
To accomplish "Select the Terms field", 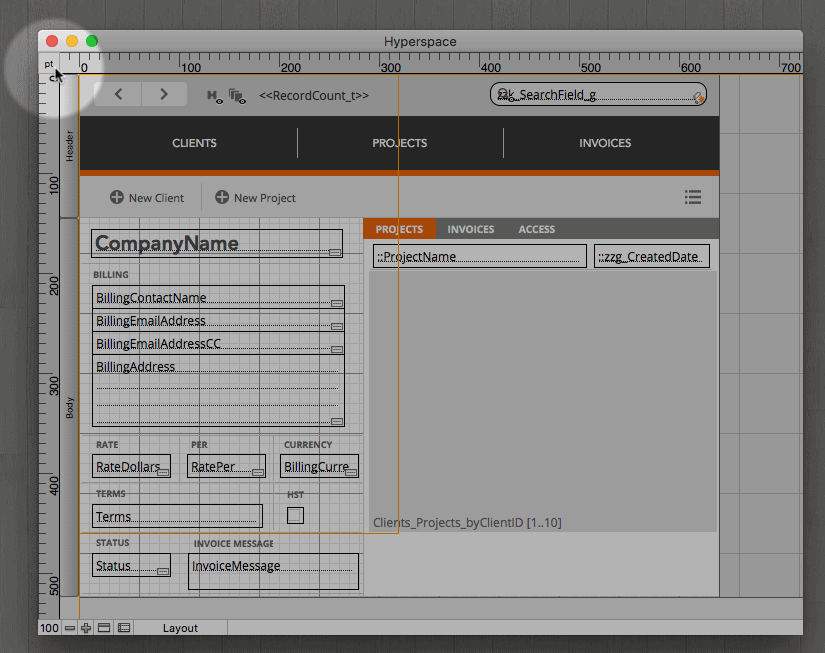I will [177, 516].
